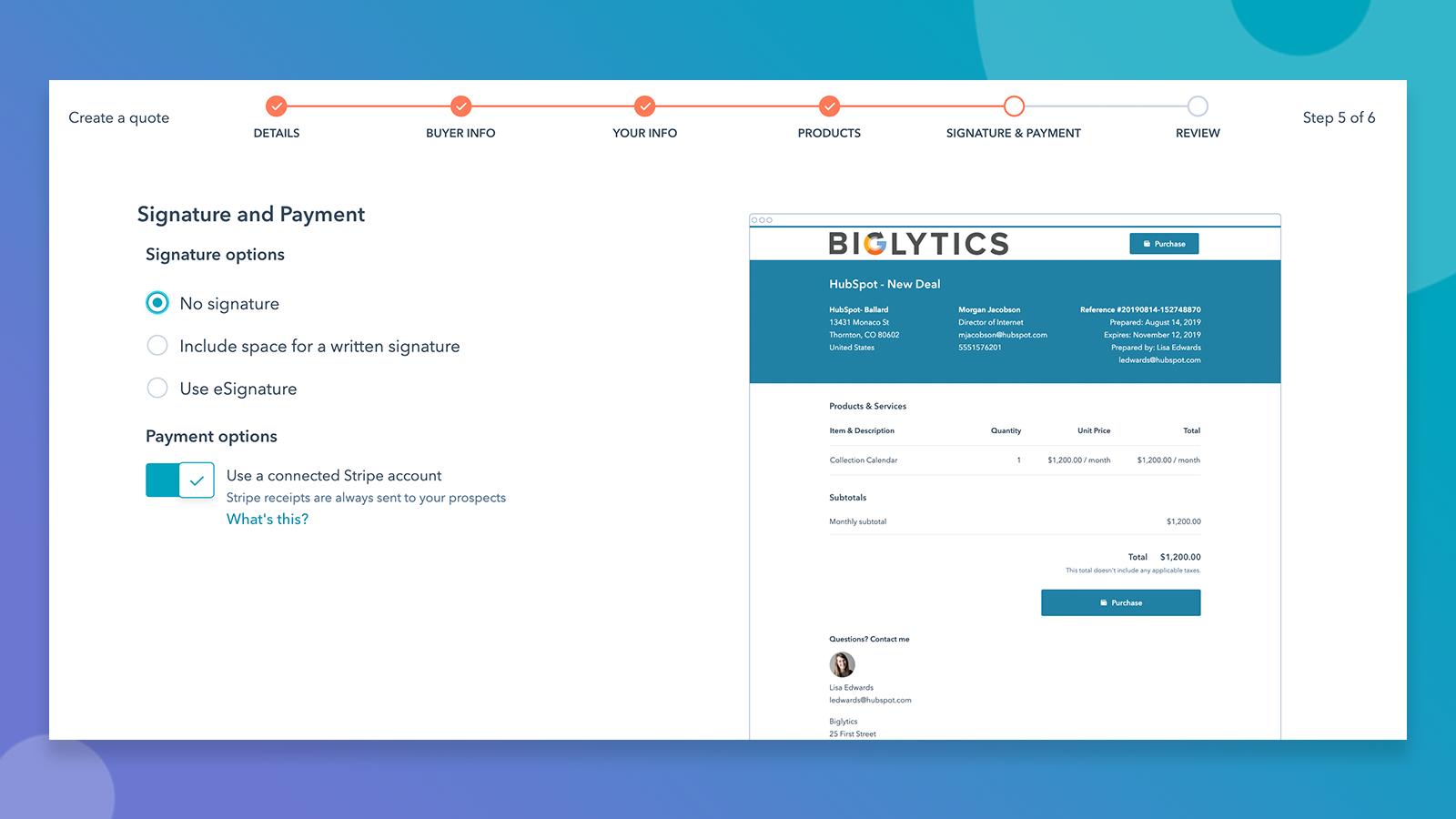The image size is (1456, 819).
Task: Go to the SIGNATURE & PAYMENT step label
Action: (x=1014, y=133)
